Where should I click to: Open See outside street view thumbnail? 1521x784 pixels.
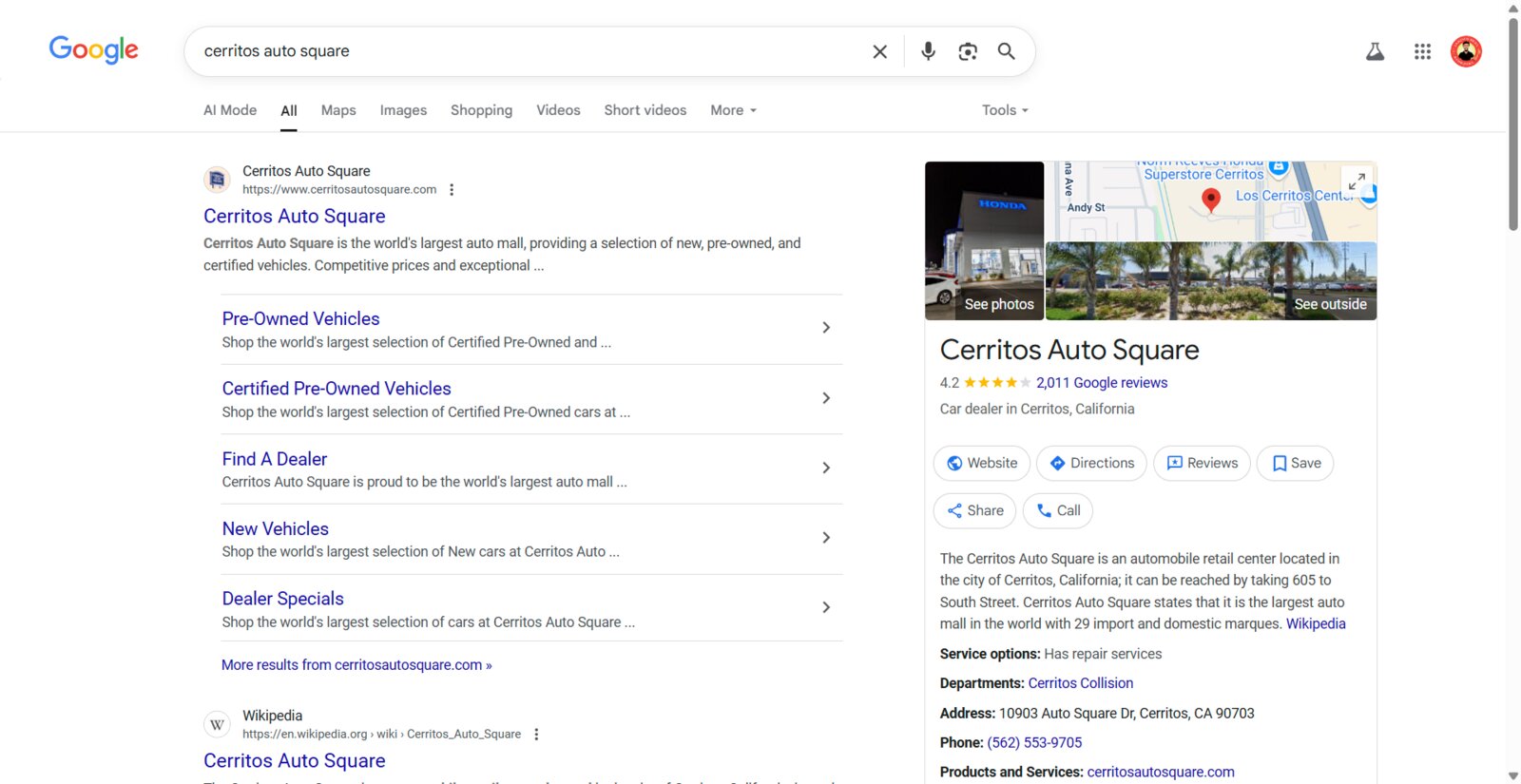[1211, 281]
